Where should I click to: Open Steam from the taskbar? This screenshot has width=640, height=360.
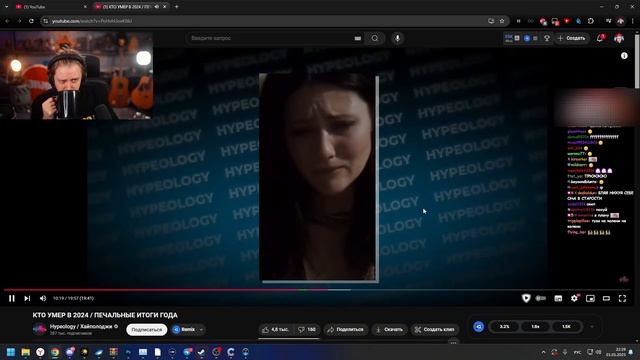201,352
